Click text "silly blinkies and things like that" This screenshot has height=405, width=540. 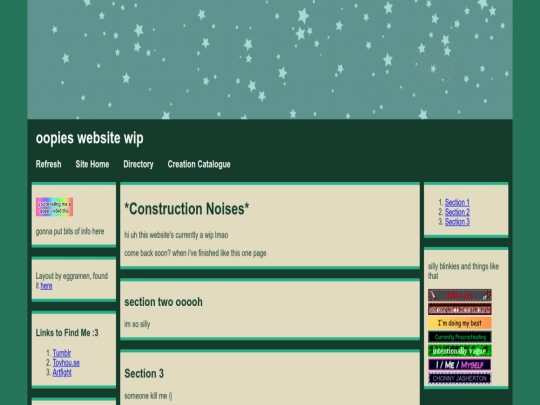tap(463, 271)
